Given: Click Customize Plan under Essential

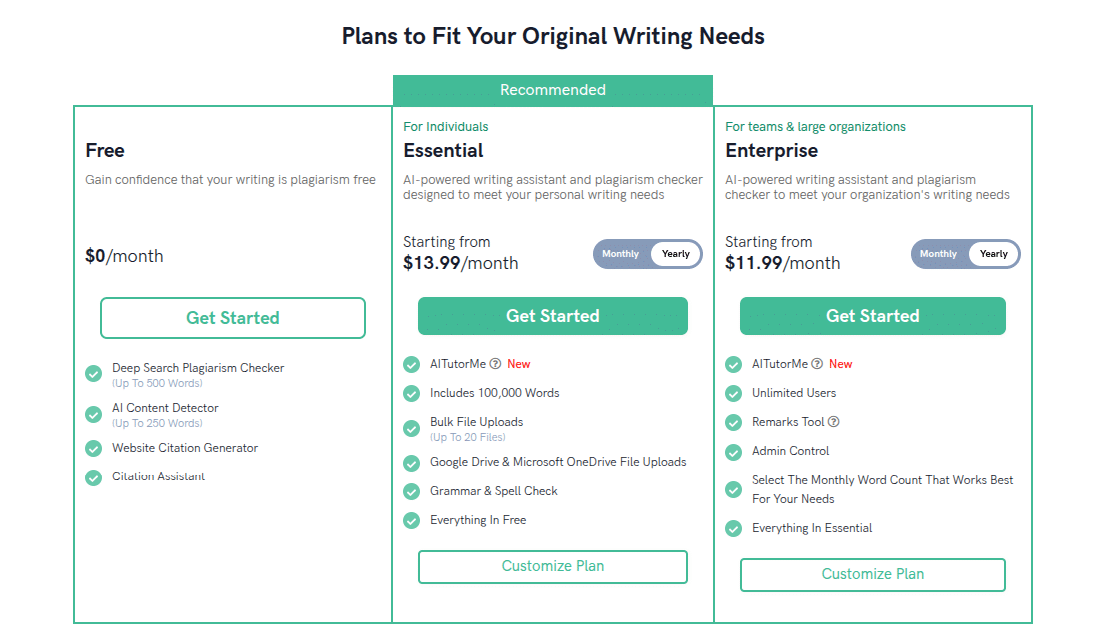Looking at the screenshot, I should tap(552, 567).
